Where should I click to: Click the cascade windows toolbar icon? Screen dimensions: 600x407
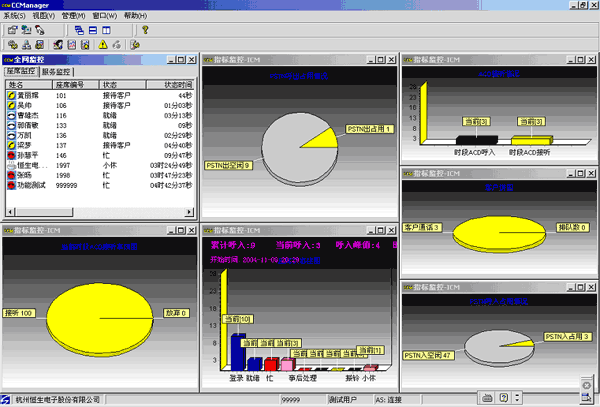[79, 31]
